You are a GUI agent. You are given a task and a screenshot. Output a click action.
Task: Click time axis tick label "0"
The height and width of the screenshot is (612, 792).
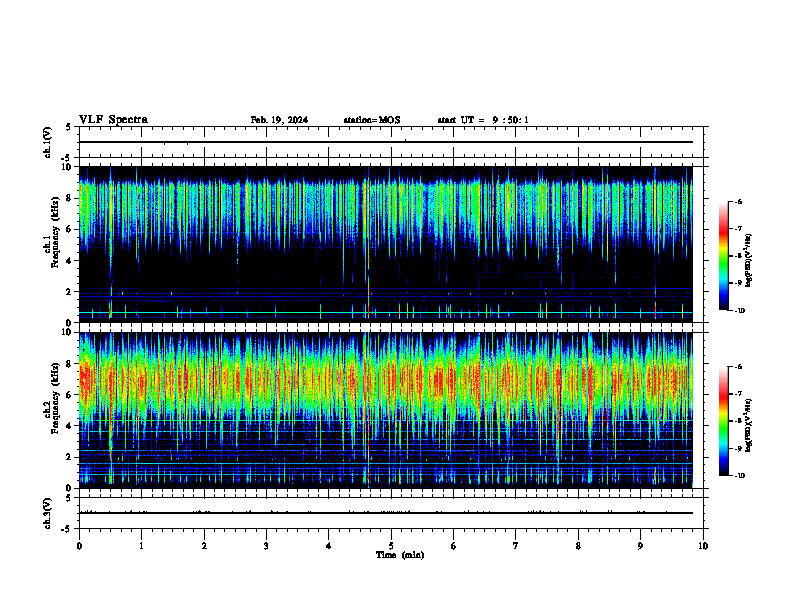[x=79, y=546]
